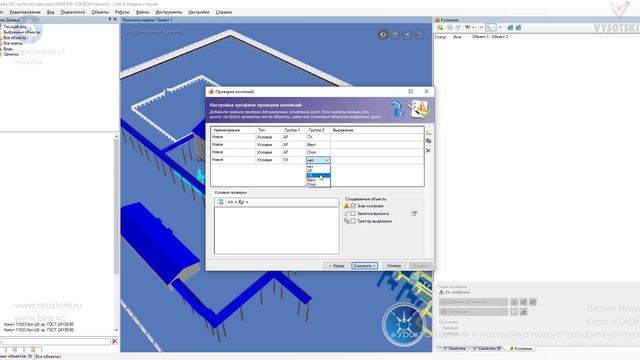Click the Отоп cell in the third rule row
640x360 pixels.
point(318,152)
